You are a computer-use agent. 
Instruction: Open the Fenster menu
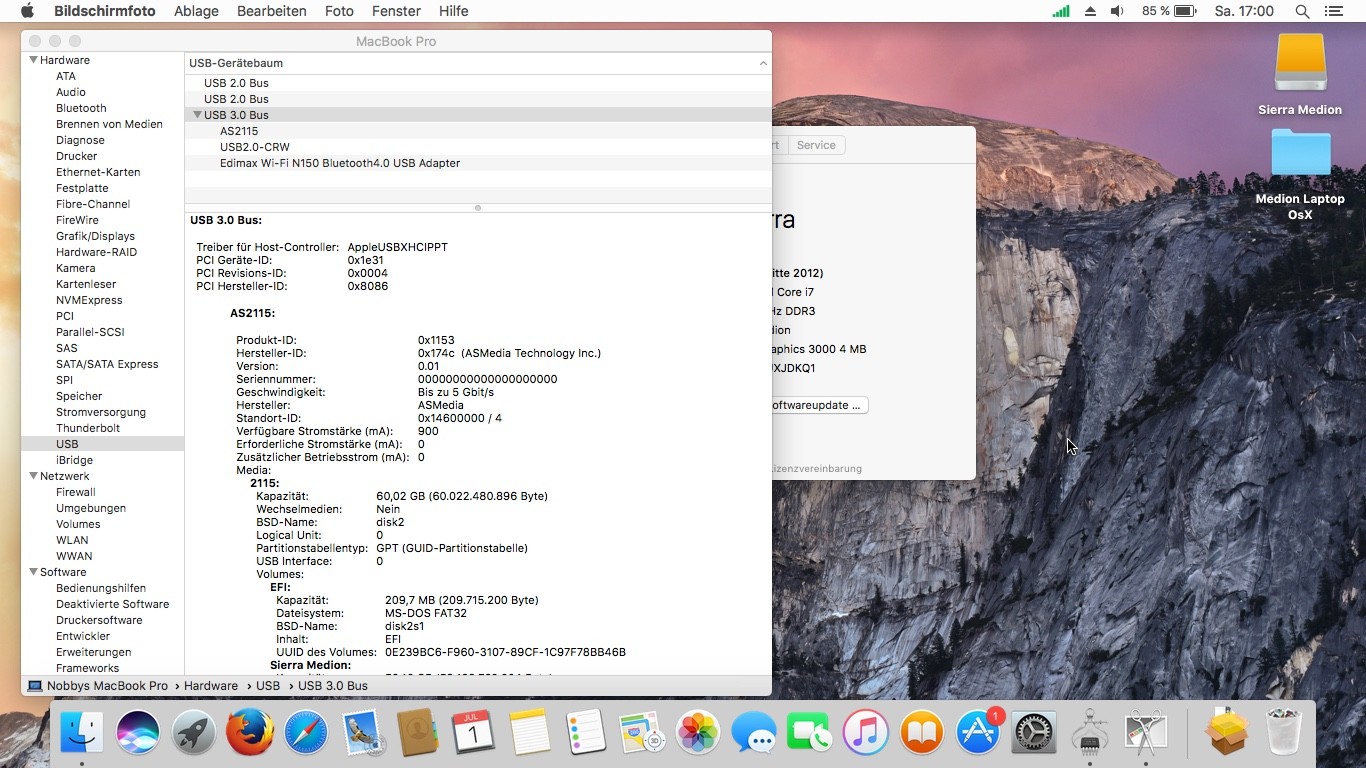pyautogui.click(x=396, y=11)
